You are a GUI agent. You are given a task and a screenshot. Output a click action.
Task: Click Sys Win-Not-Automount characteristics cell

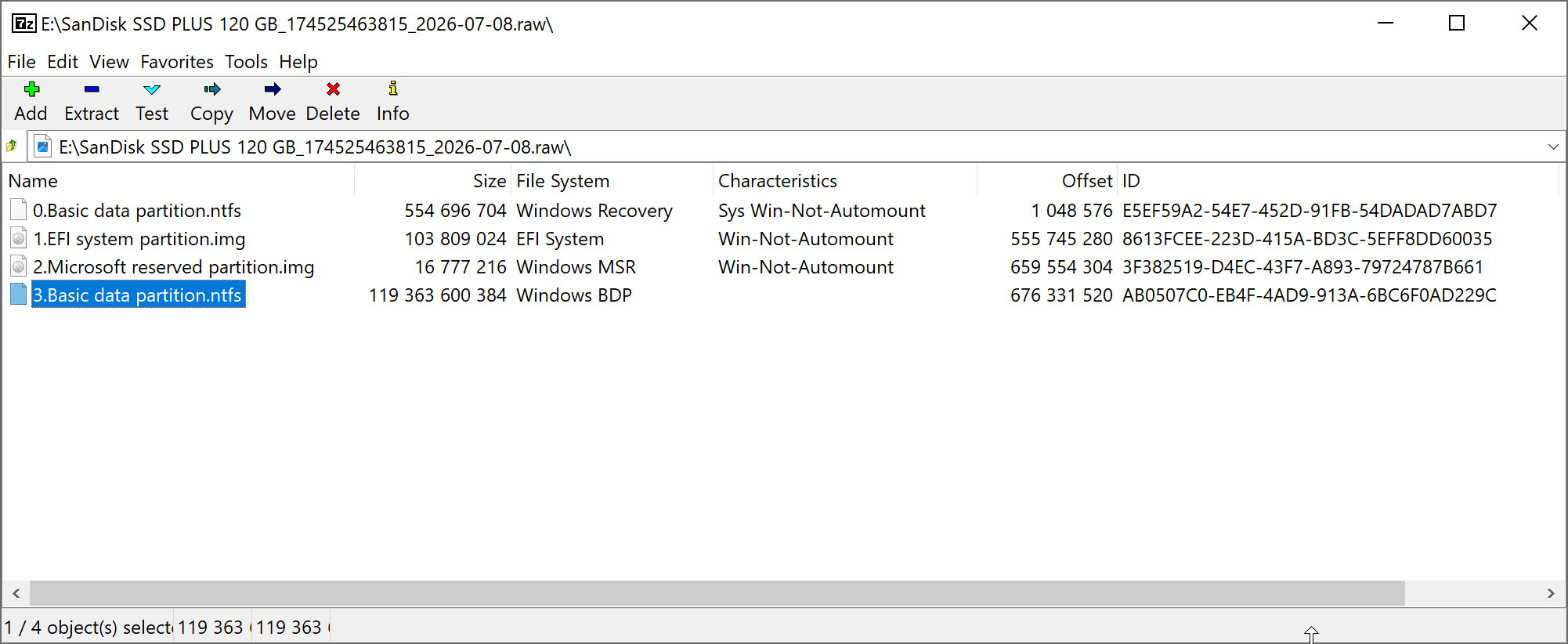[x=822, y=210]
